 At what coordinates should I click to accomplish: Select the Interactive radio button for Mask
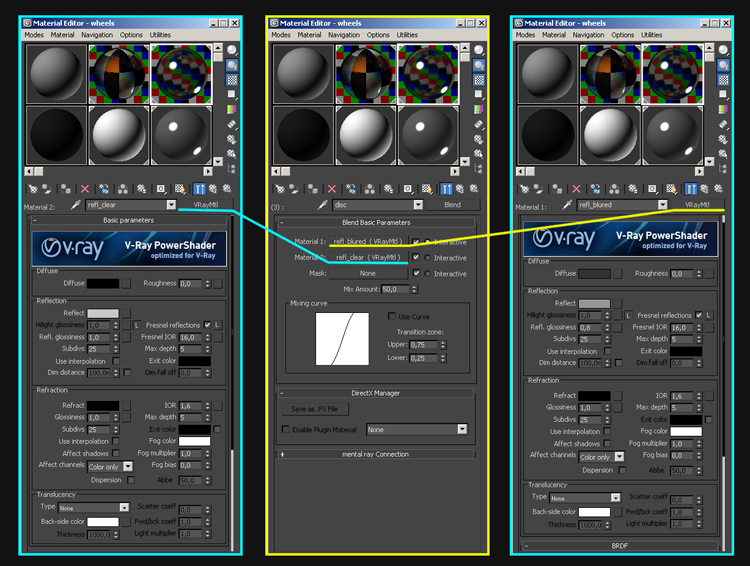coord(429,273)
